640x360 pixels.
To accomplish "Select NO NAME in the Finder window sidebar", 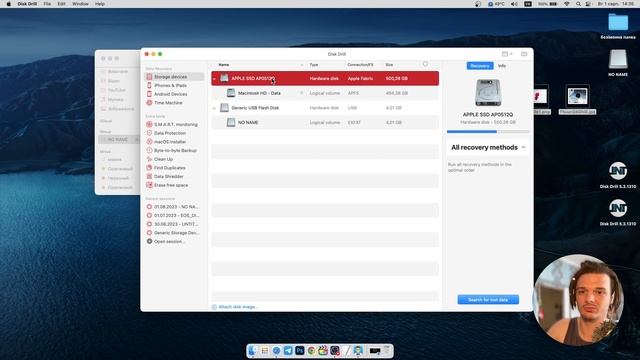I will pyautogui.click(x=118, y=140).
